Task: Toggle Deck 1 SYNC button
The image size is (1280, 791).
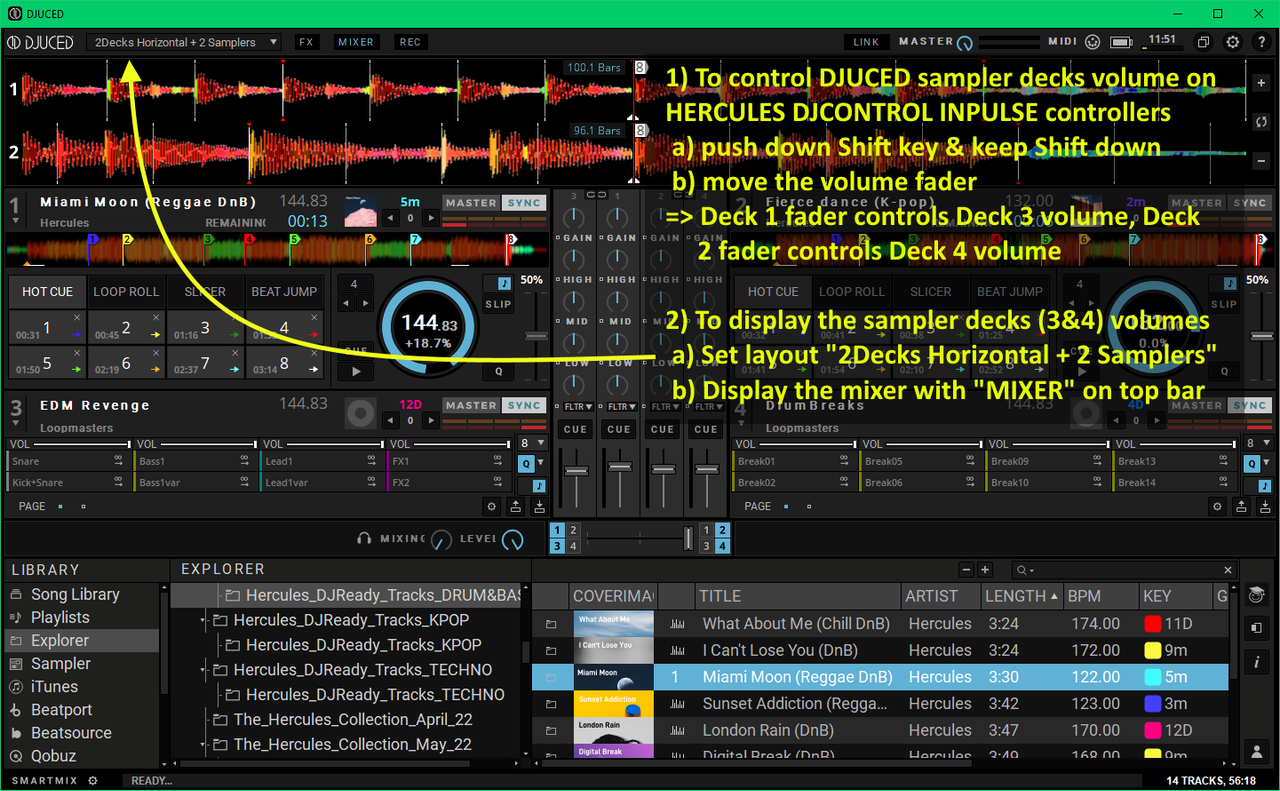Action: pos(524,203)
